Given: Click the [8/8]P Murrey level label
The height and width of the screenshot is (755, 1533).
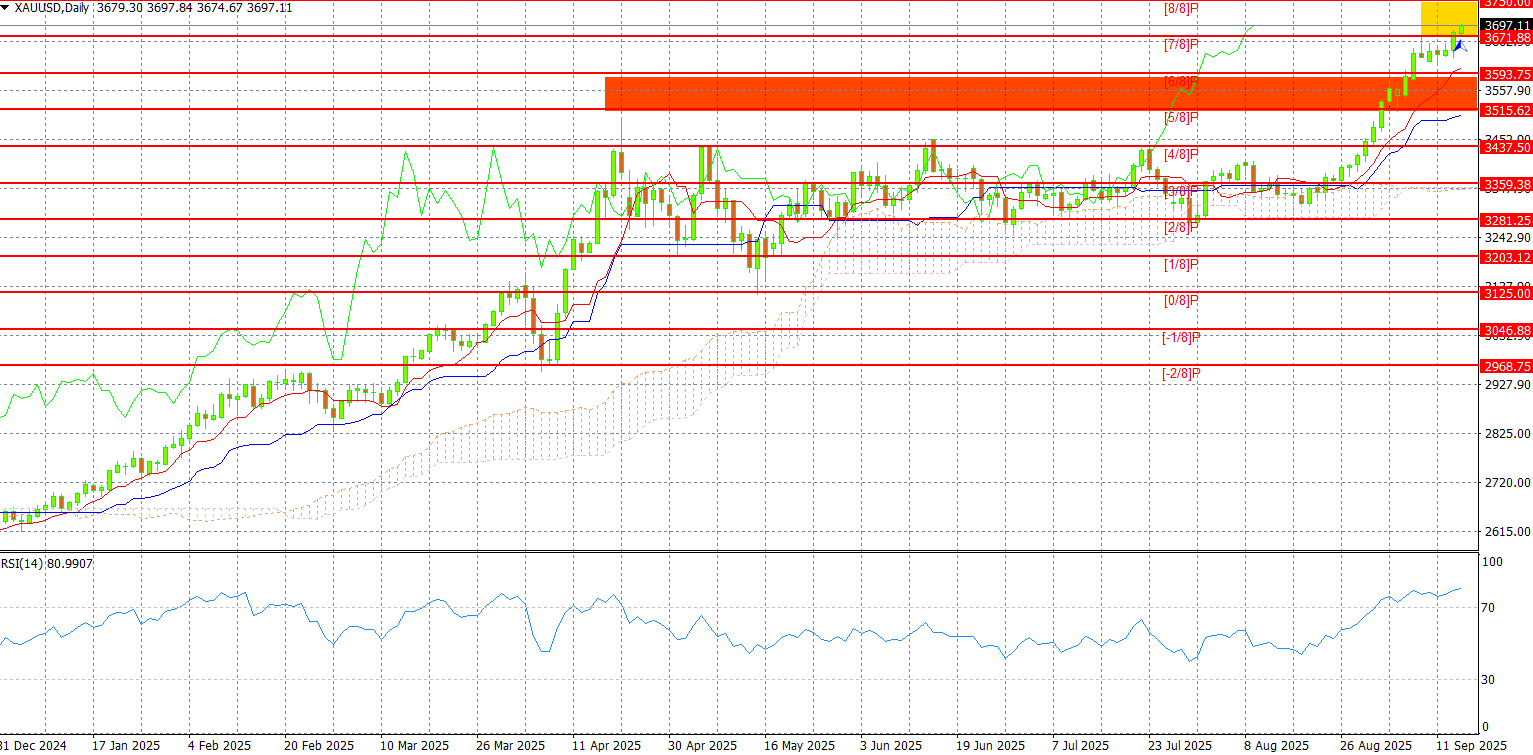Looking at the screenshot, I should tap(1180, 8).
